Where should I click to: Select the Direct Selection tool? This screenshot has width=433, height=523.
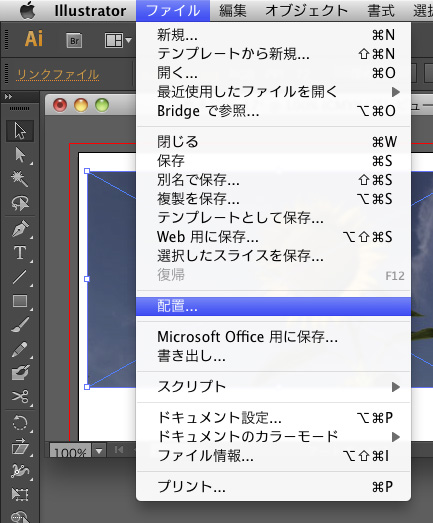click(x=20, y=155)
